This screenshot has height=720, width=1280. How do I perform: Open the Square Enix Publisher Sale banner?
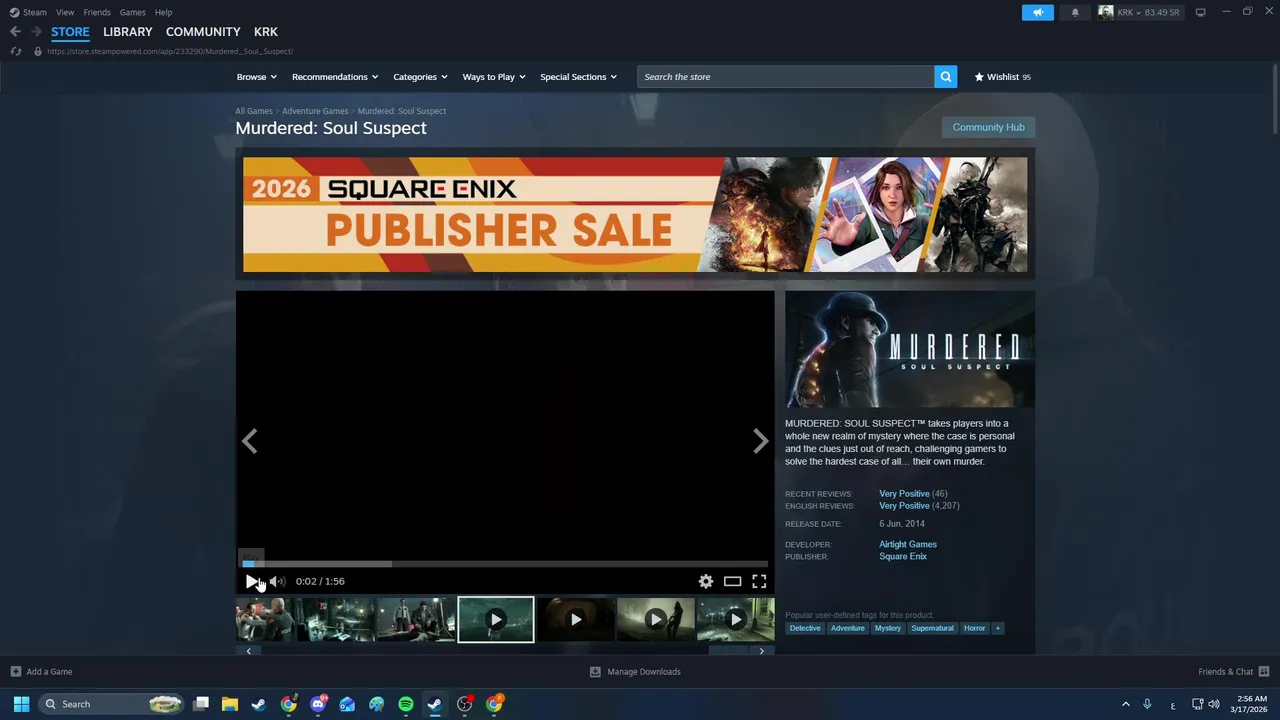[635, 214]
